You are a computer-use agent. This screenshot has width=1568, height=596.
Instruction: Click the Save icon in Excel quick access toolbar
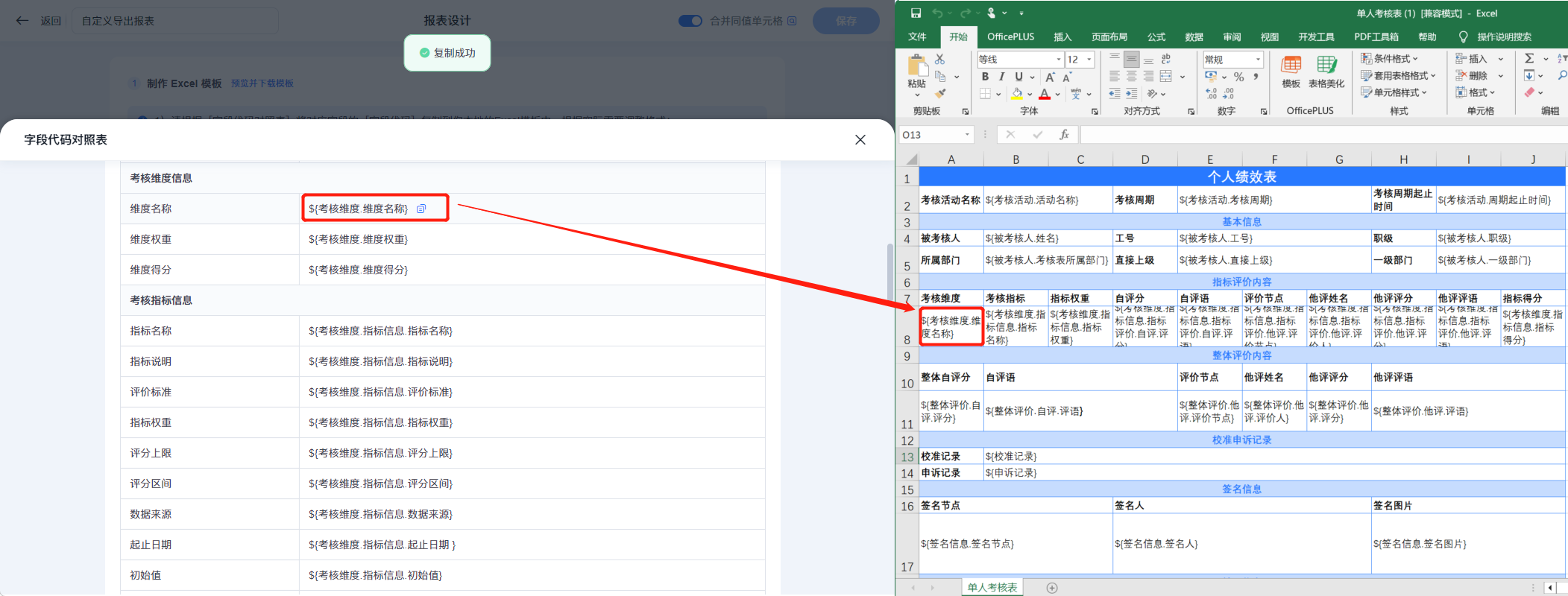(916, 13)
